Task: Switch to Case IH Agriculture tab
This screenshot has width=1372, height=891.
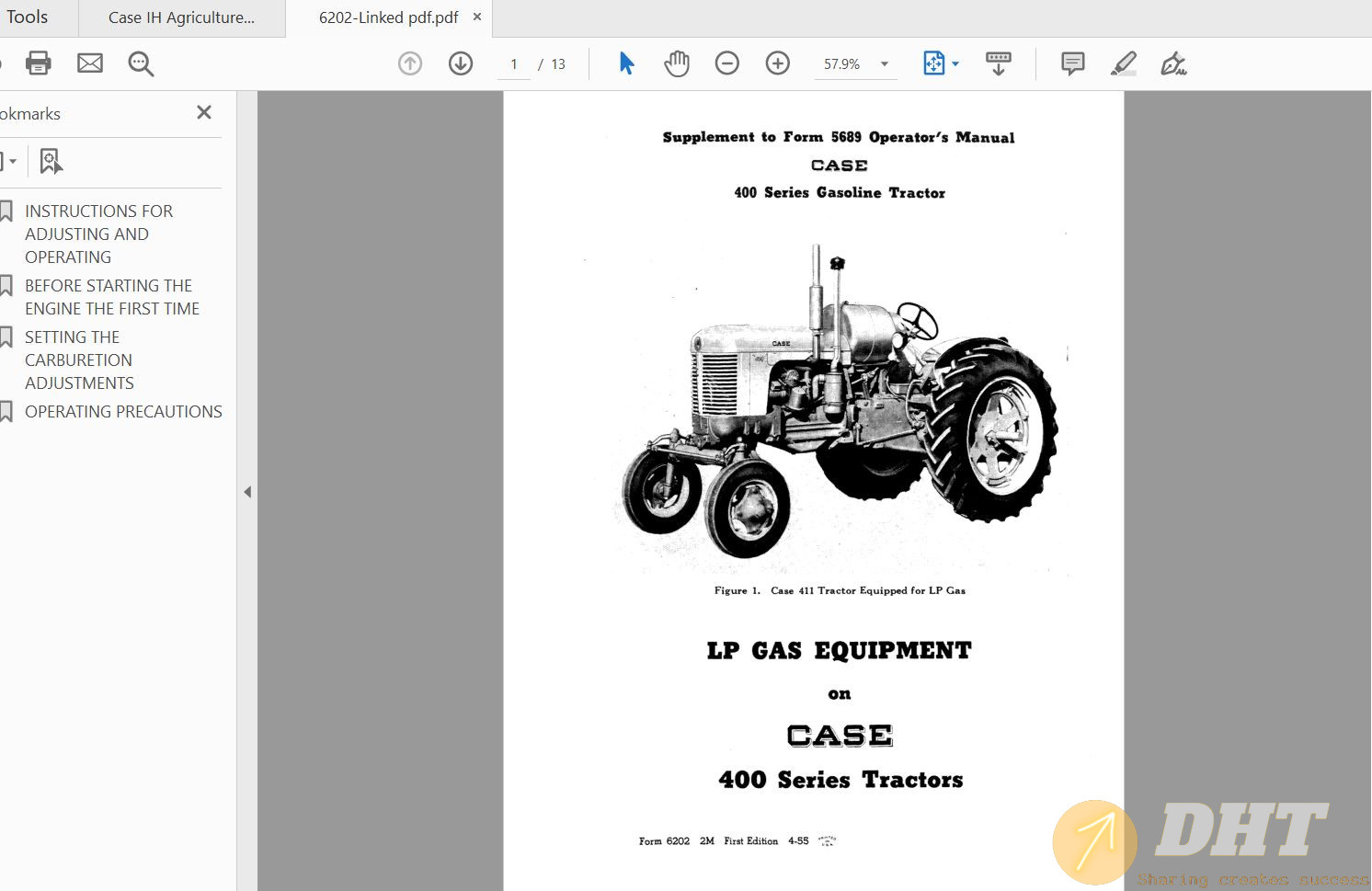Action: pos(181,17)
